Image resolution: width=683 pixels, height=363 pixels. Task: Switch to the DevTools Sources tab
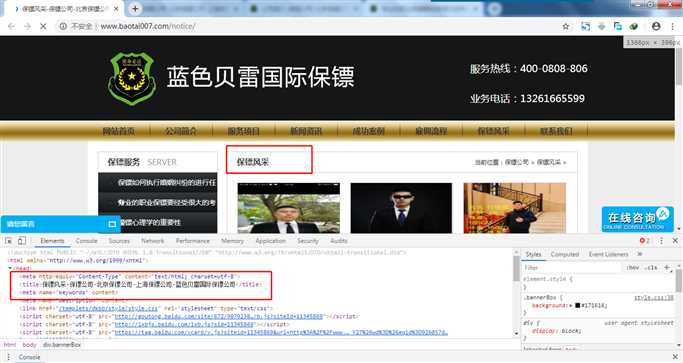click(119, 241)
